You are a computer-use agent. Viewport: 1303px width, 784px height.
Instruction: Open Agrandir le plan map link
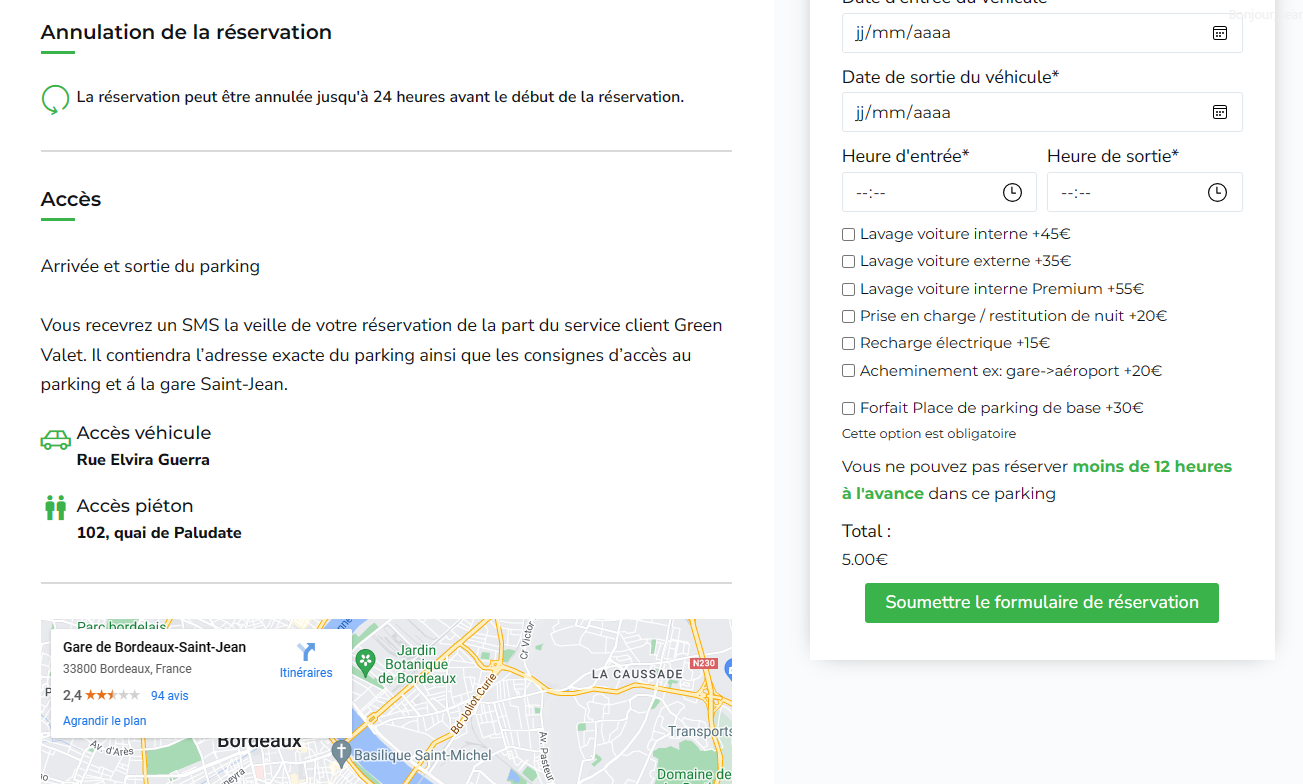click(x=104, y=721)
